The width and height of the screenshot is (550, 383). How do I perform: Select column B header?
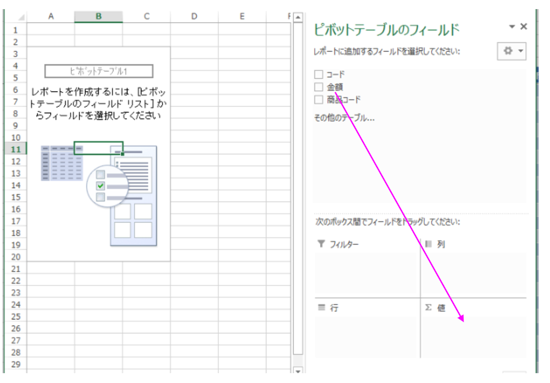click(99, 16)
